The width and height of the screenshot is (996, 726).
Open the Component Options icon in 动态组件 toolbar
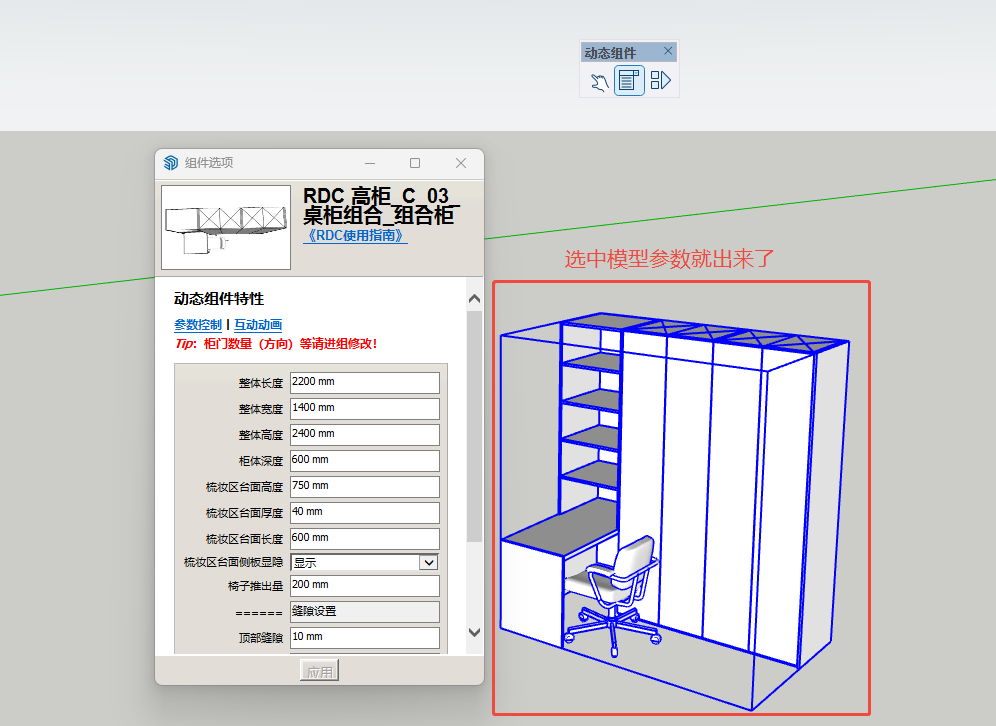[629, 81]
